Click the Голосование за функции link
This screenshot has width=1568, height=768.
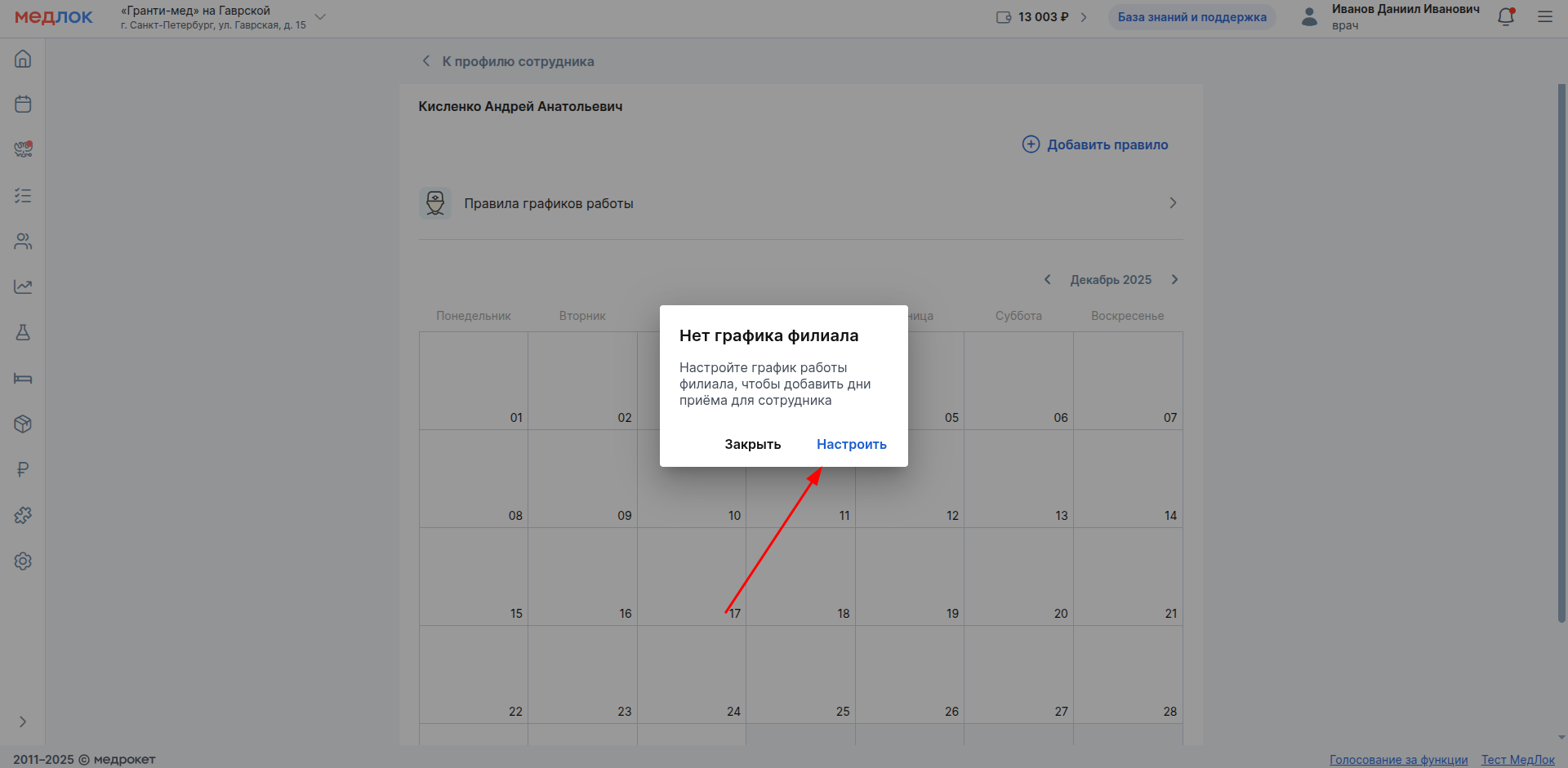click(1398, 760)
